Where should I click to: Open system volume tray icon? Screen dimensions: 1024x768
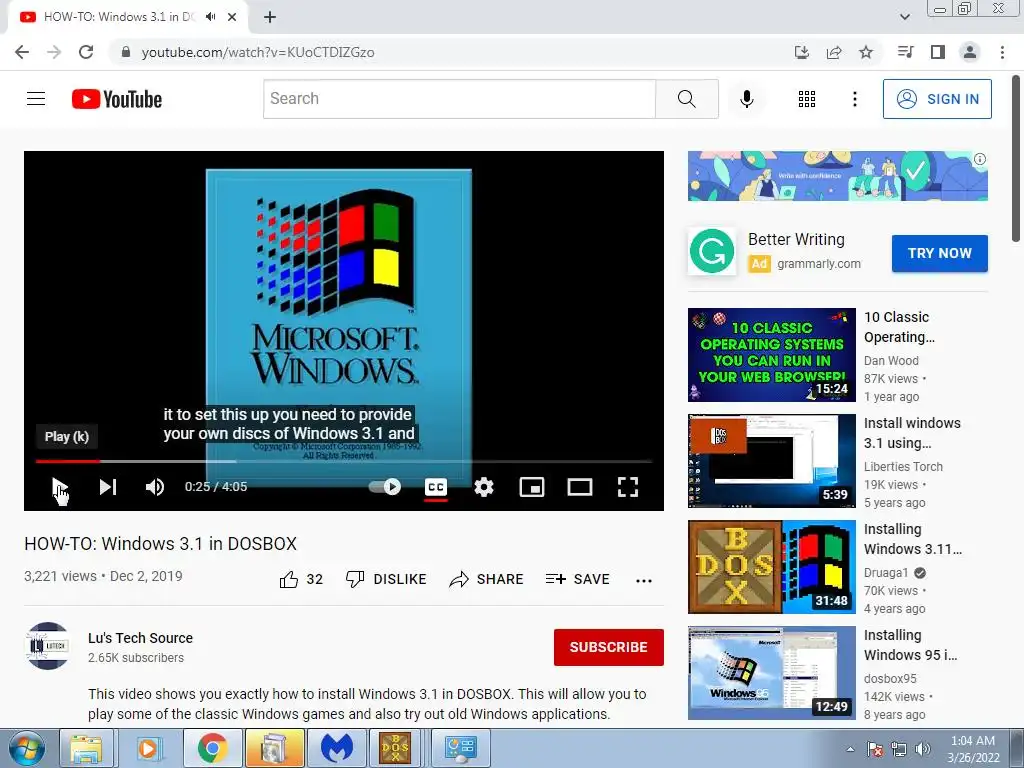tap(922, 749)
